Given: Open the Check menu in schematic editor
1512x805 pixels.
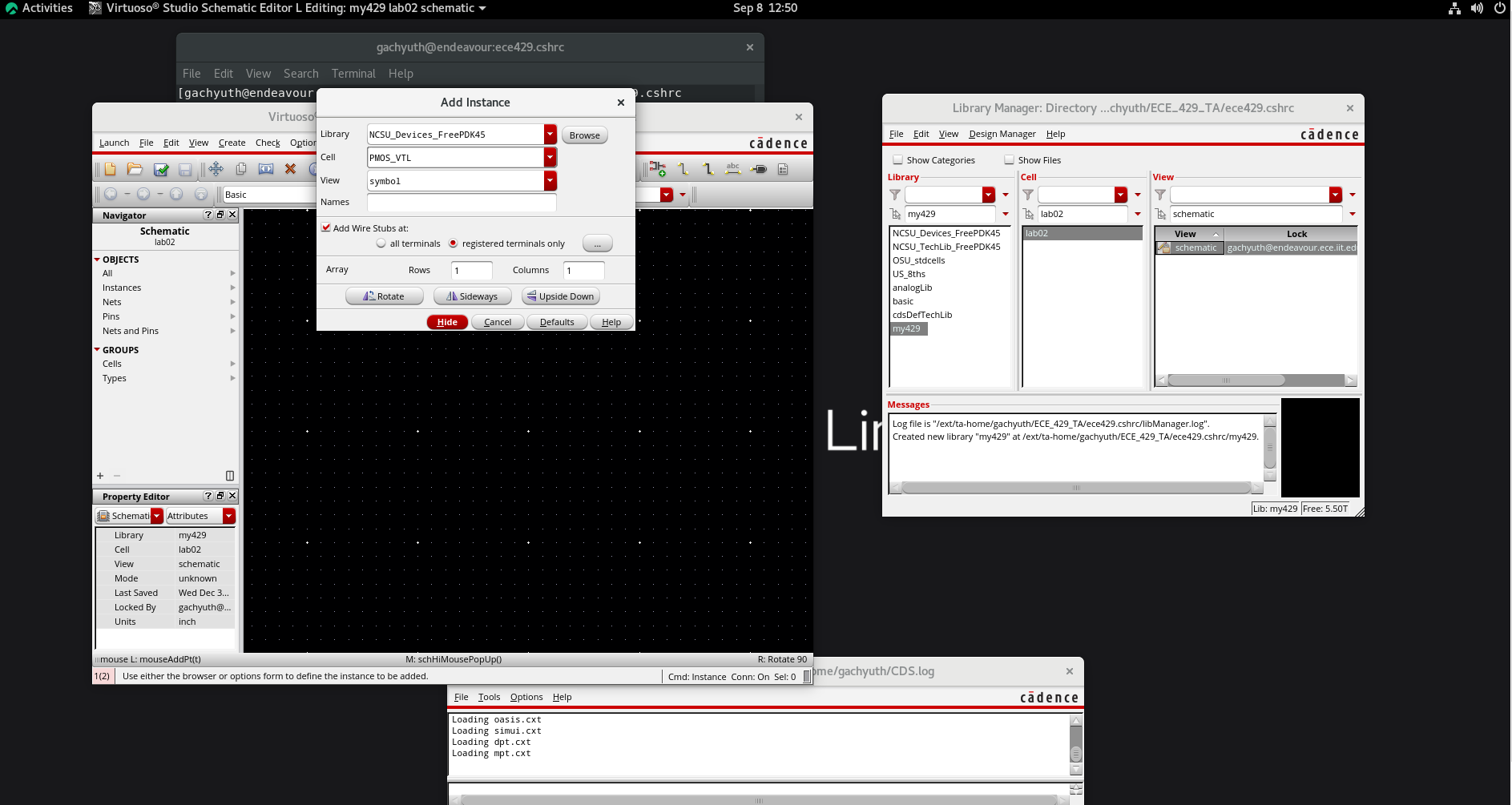Looking at the screenshot, I should (x=268, y=143).
